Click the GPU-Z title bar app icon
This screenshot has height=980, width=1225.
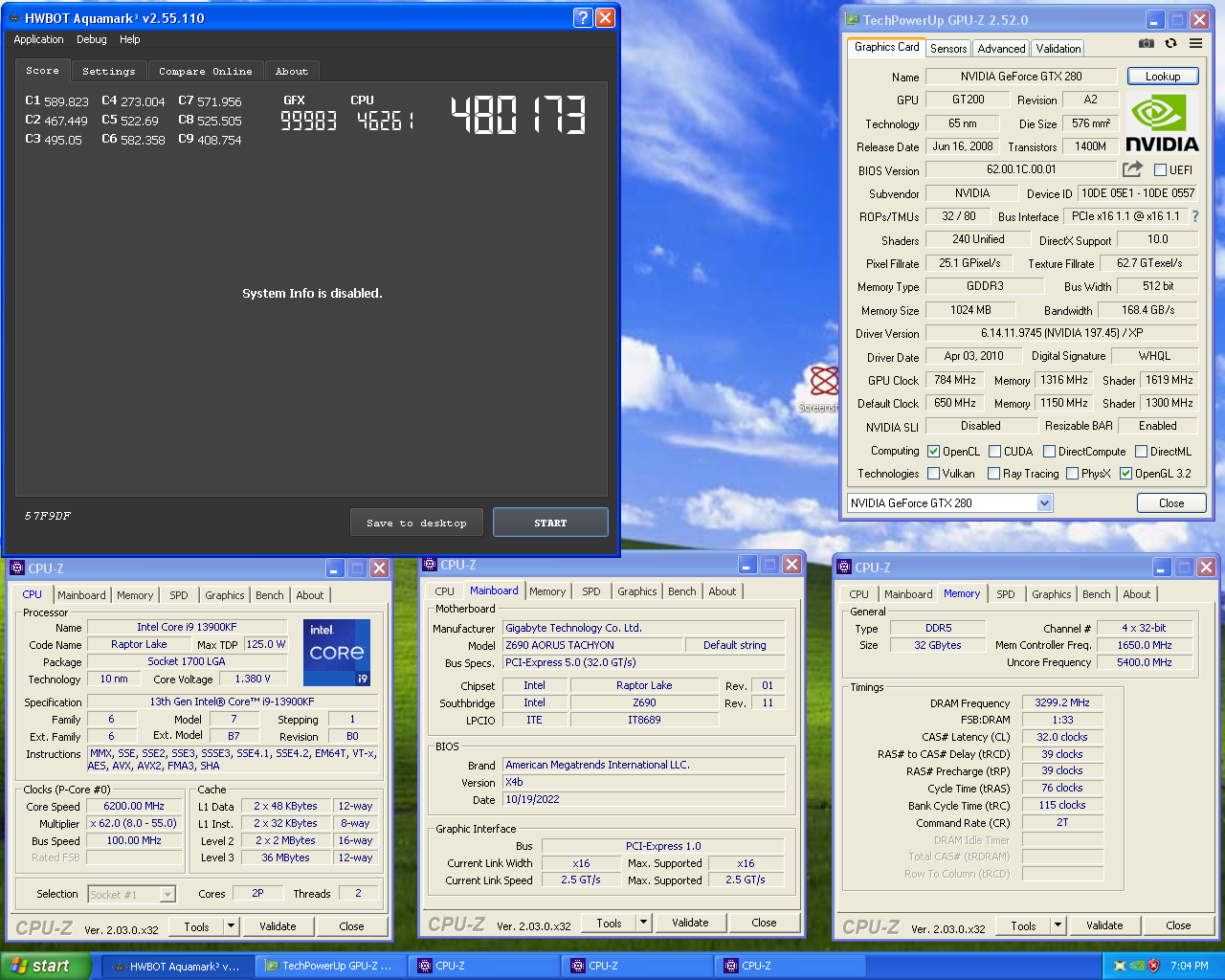pos(852,20)
